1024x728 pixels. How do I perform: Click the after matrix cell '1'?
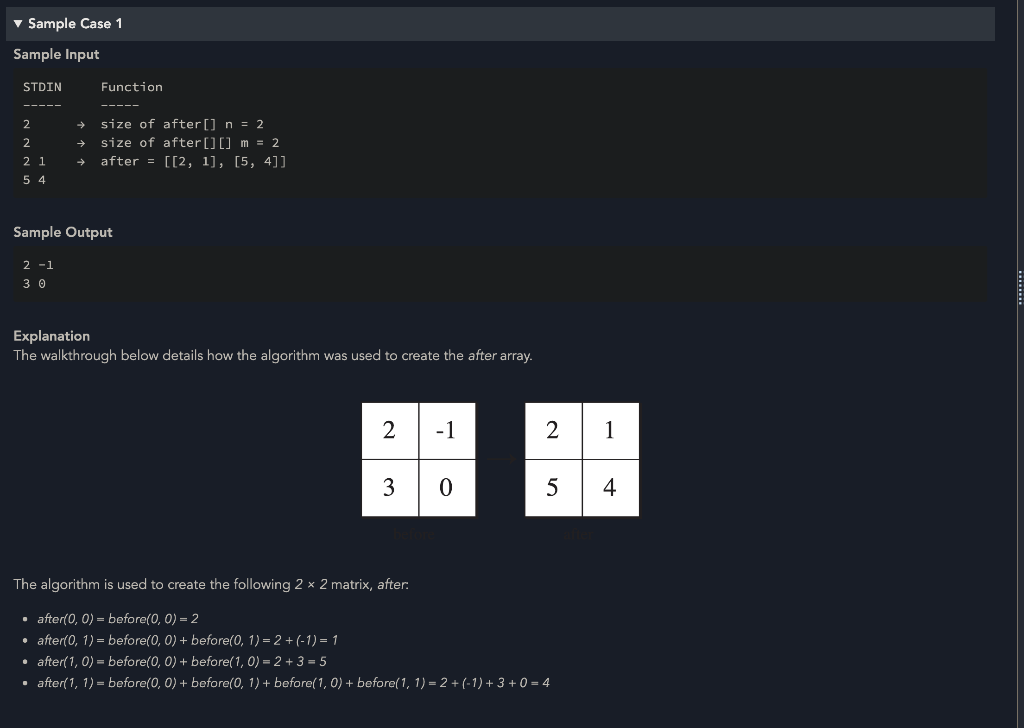click(x=611, y=431)
